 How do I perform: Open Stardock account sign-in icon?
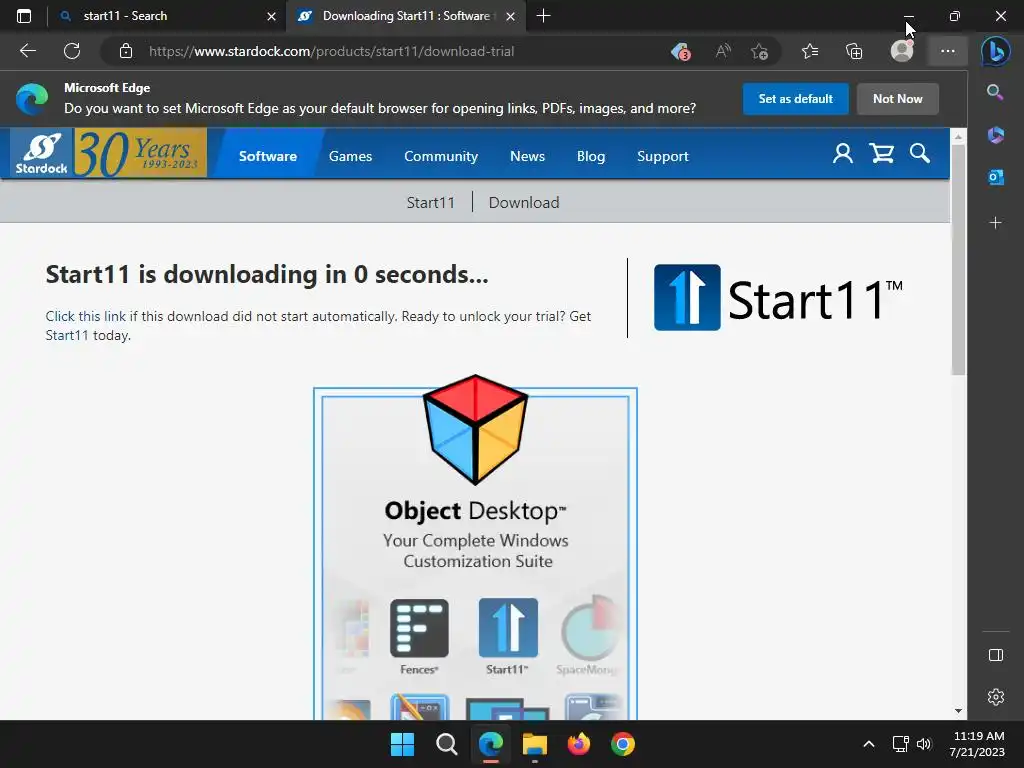[842, 153]
